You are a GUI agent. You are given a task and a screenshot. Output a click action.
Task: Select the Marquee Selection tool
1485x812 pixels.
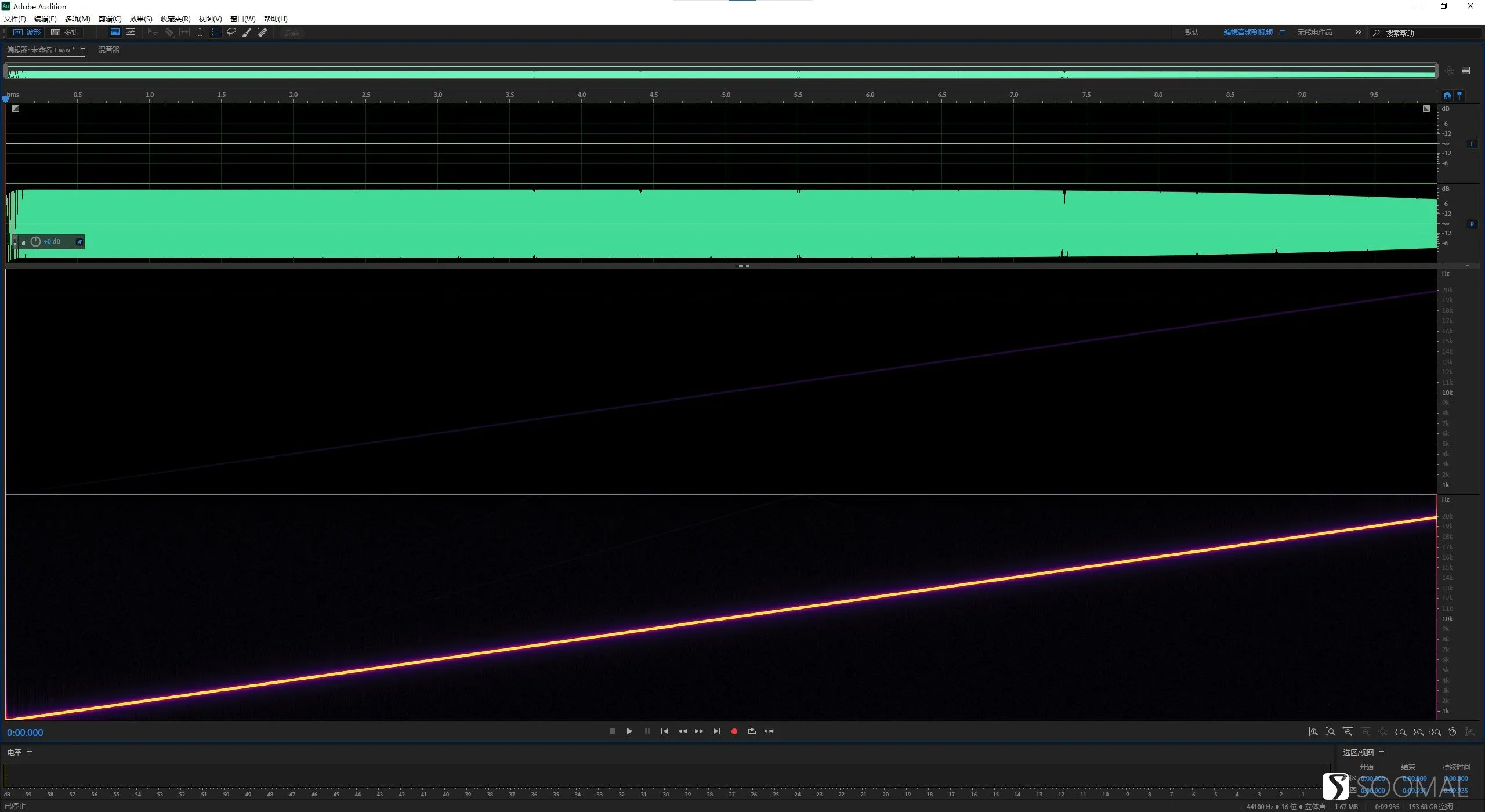(216, 32)
